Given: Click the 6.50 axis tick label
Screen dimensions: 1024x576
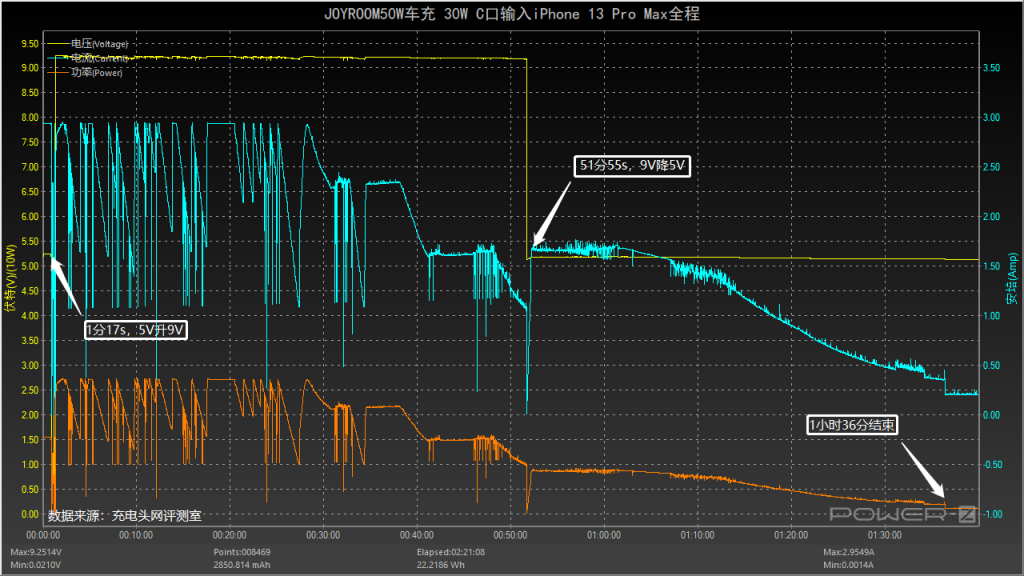Looking at the screenshot, I should click(30, 192).
